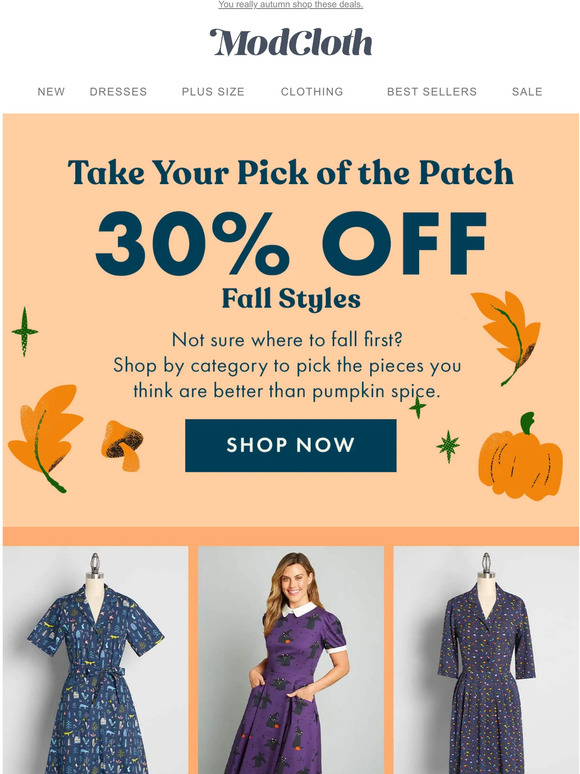Click the 30% OFF headline
Image resolution: width=580 pixels, height=774 pixels.
point(291,243)
